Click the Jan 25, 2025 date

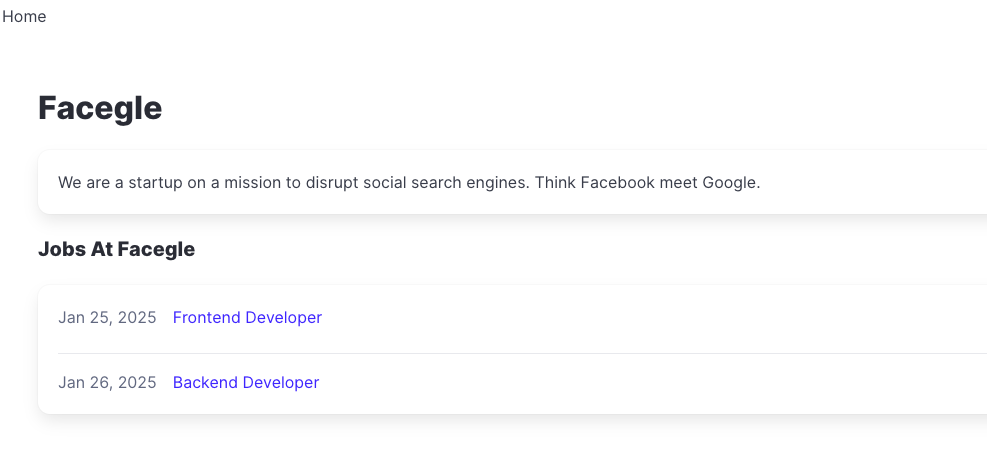click(107, 318)
